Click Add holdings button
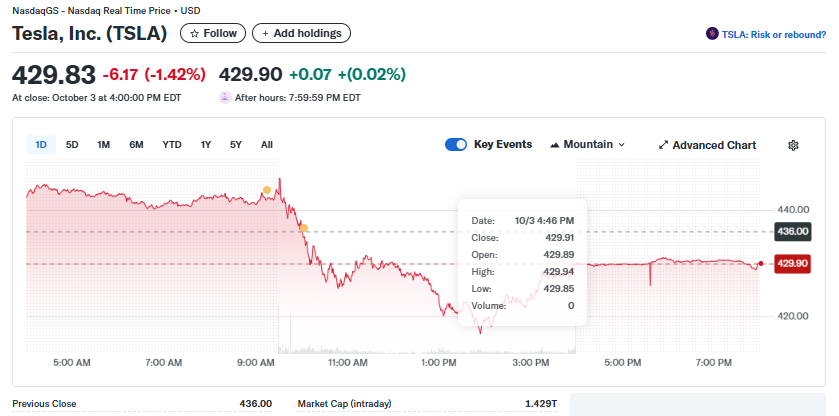The image size is (839, 416). pos(301,33)
